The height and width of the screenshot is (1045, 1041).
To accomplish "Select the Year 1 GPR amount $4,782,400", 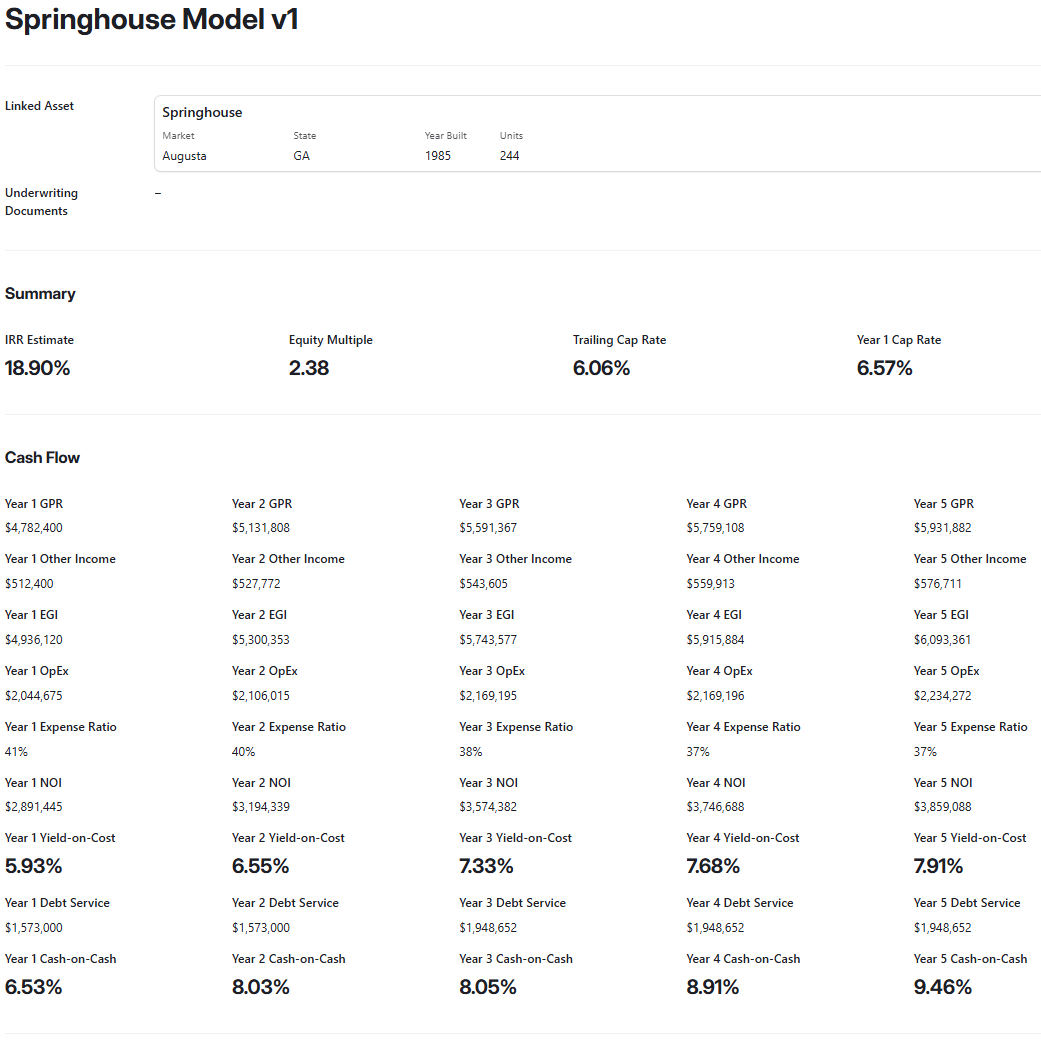I will [x=37, y=527].
